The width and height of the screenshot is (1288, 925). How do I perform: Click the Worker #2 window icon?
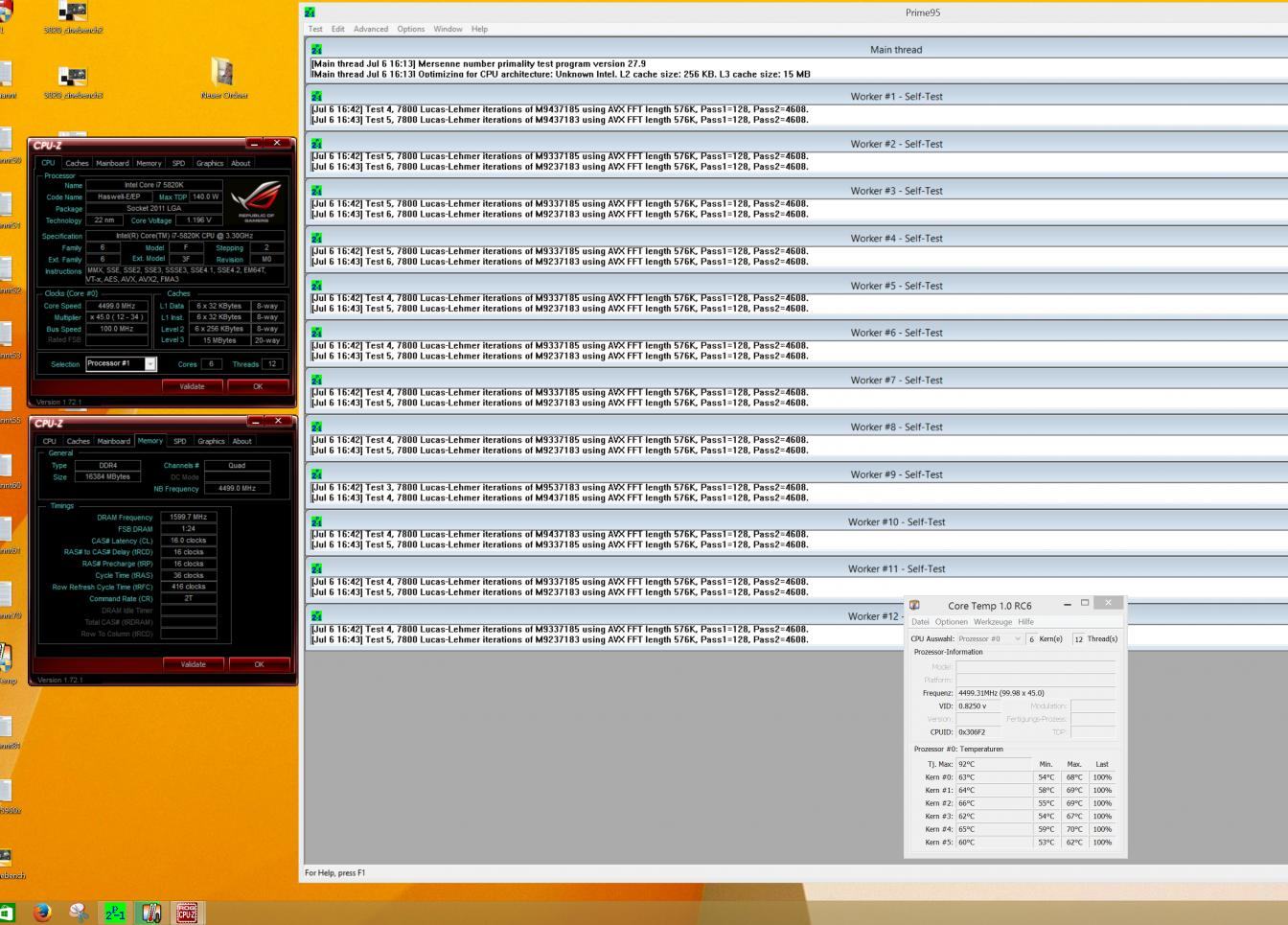point(316,144)
